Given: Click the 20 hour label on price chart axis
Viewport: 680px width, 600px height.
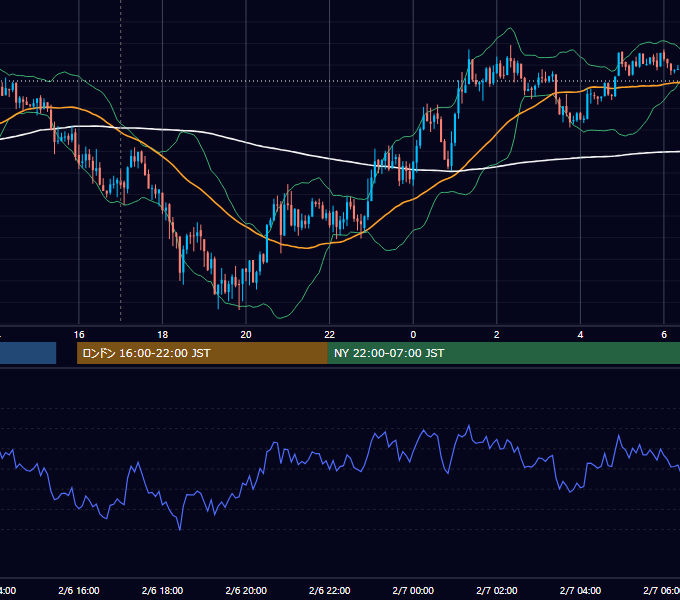Looking at the screenshot, I should 246,335.
